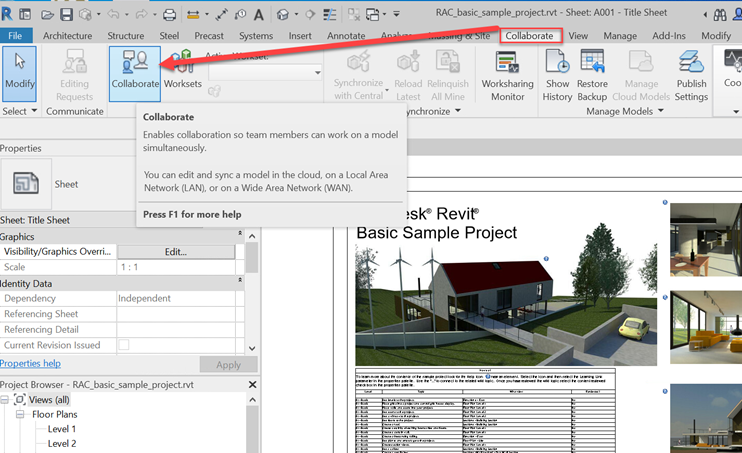Click the Switch Windows icon
Viewport: 742px width, 453px height.
coord(373,15)
